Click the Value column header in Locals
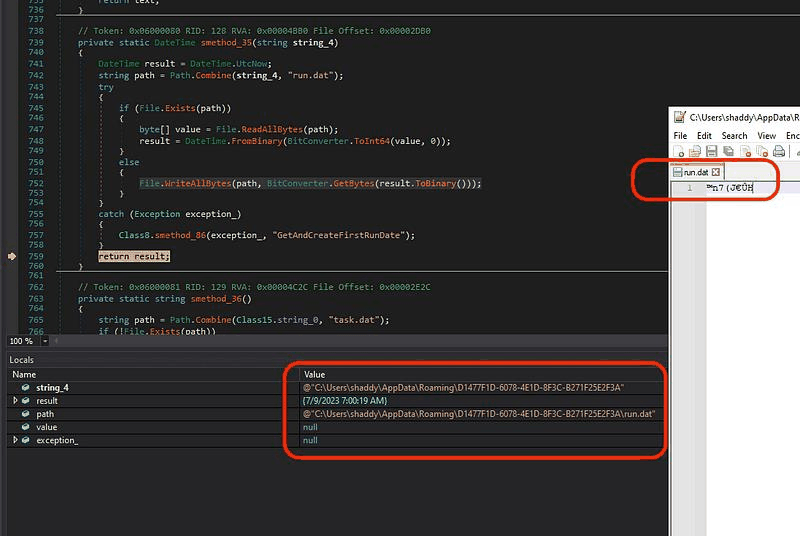This screenshot has width=800, height=536. 314,374
